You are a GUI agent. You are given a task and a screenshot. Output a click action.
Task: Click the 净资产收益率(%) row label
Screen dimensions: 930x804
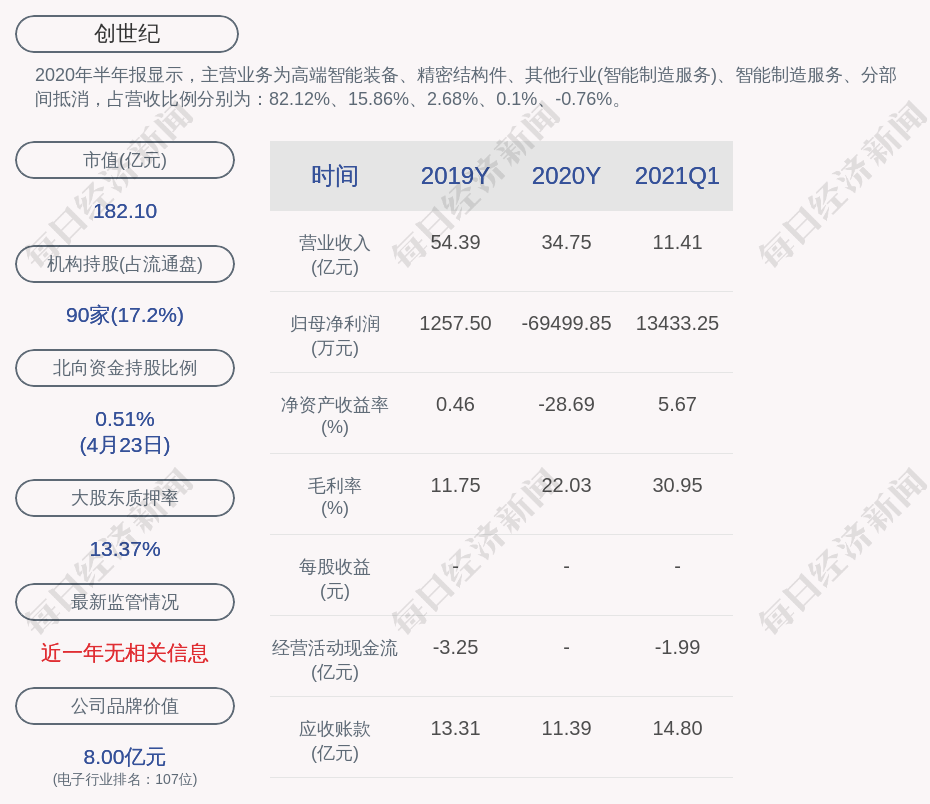[335, 416]
